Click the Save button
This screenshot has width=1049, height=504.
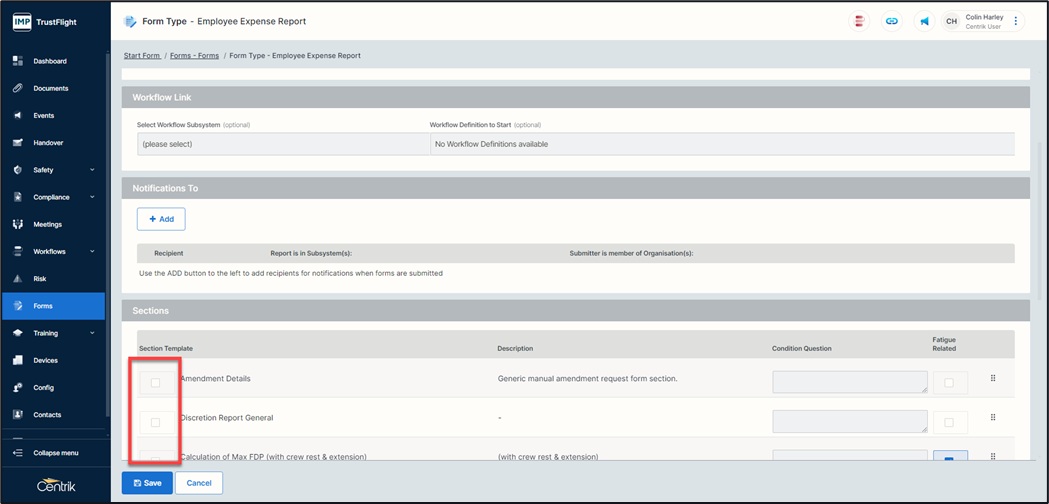pyautogui.click(x=147, y=483)
